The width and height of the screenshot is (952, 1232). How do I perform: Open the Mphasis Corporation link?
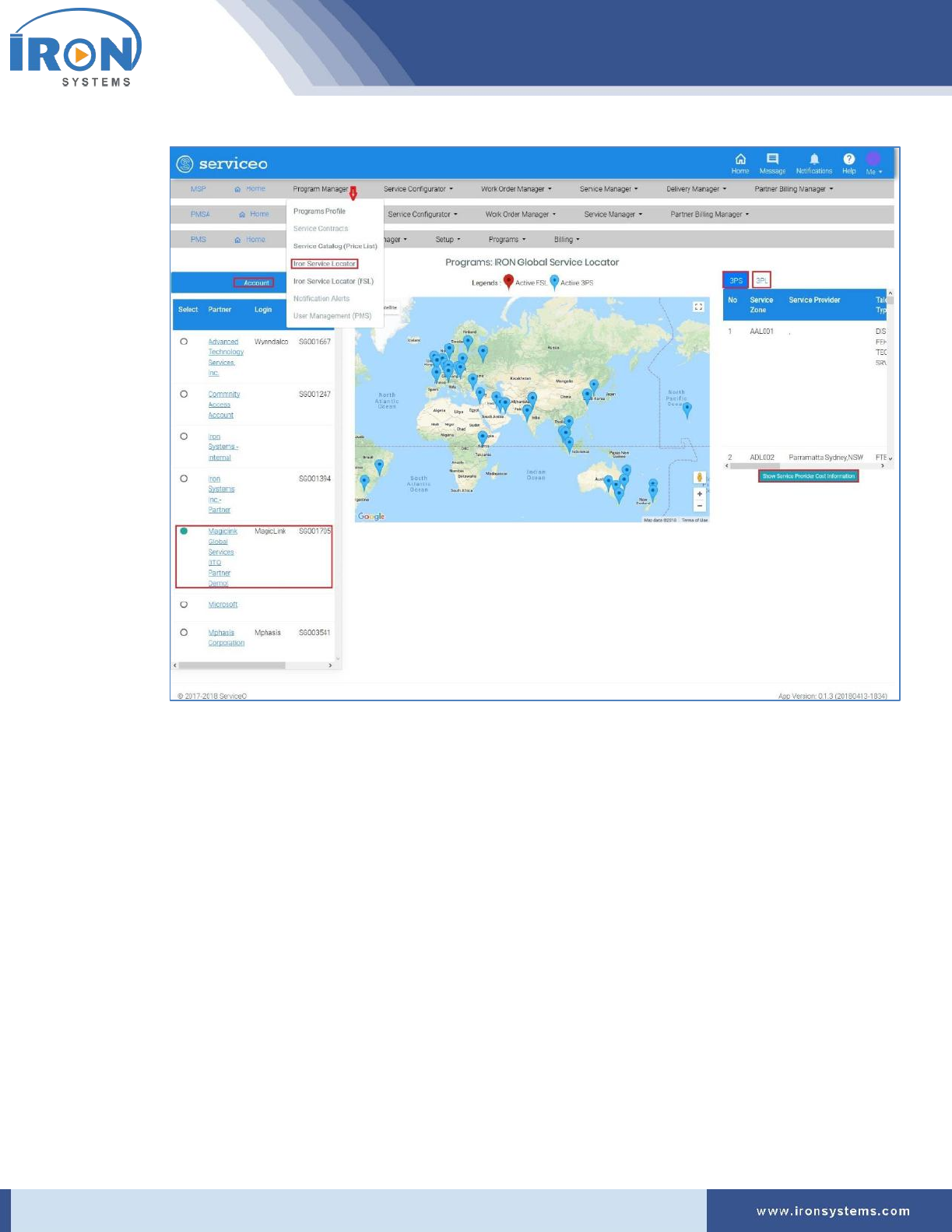[x=226, y=638]
